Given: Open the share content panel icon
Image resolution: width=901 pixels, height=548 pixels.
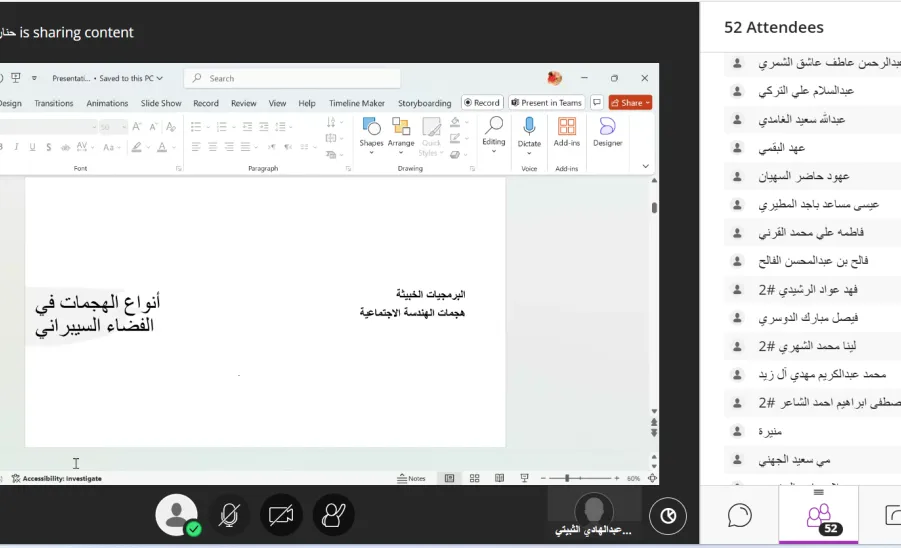Looking at the screenshot, I should point(892,515).
